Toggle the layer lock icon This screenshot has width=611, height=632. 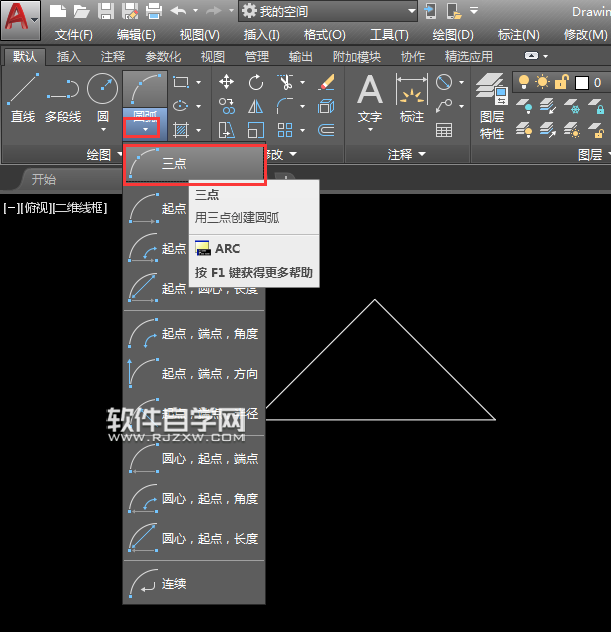click(563, 81)
